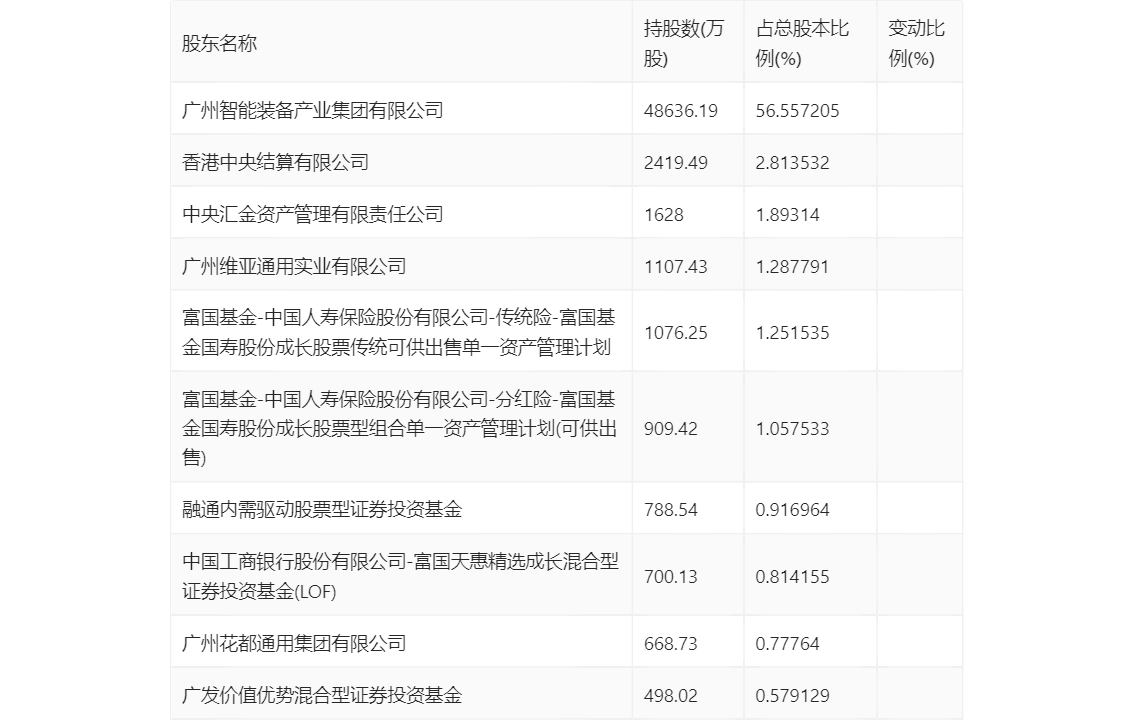Select the percentage 0.814155
This screenshot has width=1134, height=720.
792,577
